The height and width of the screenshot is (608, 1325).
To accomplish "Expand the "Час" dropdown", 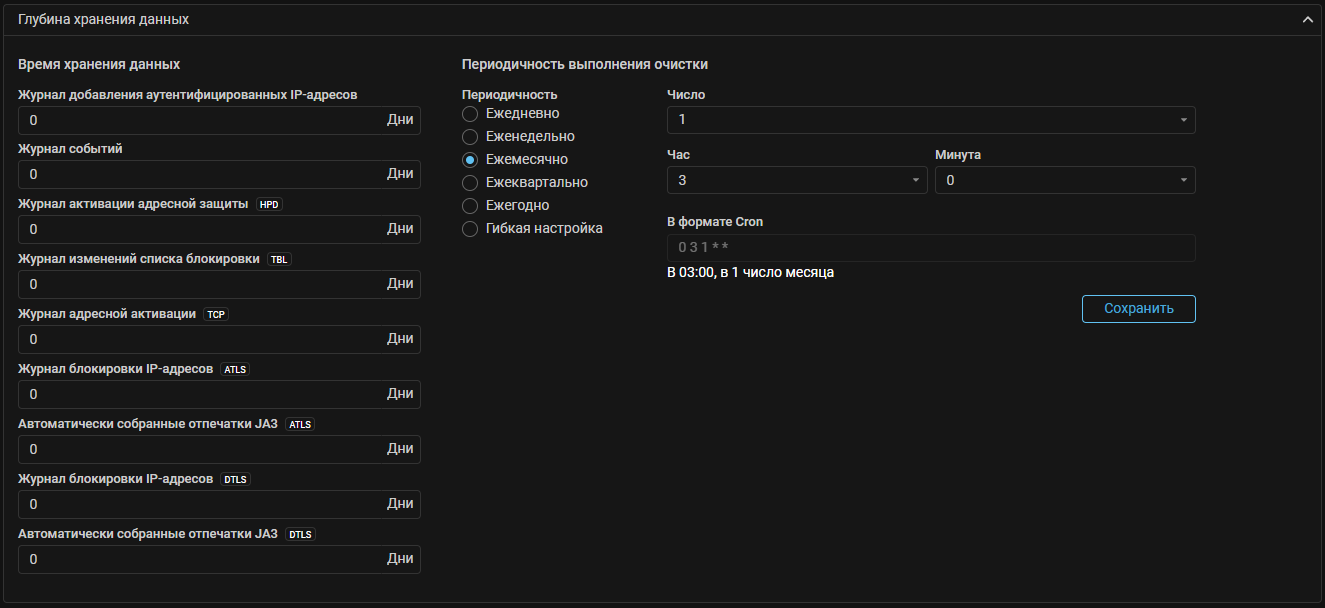I will 796,180.
